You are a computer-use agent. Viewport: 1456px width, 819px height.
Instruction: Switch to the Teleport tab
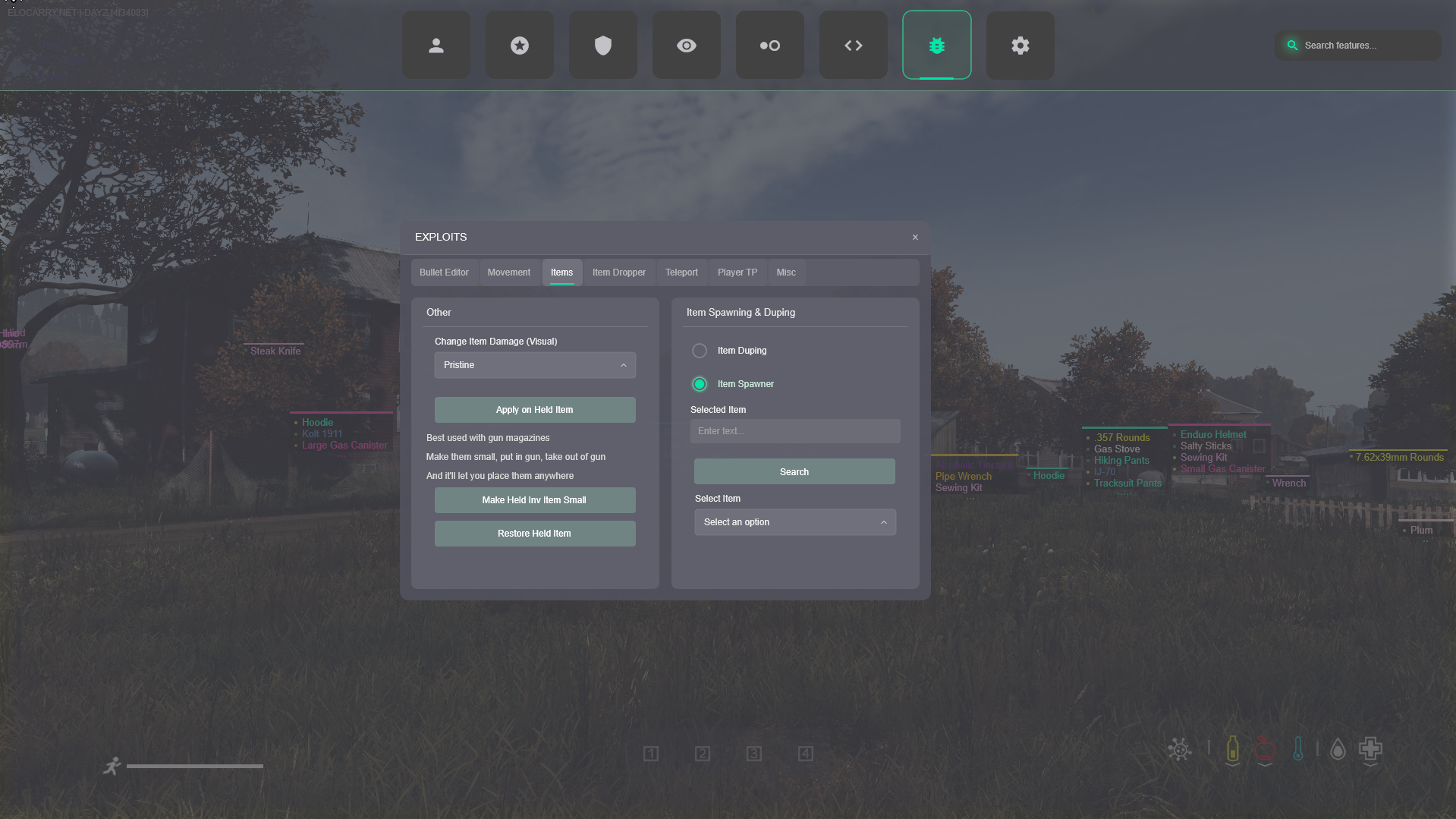pyautogui.click(x=681, y=272)
